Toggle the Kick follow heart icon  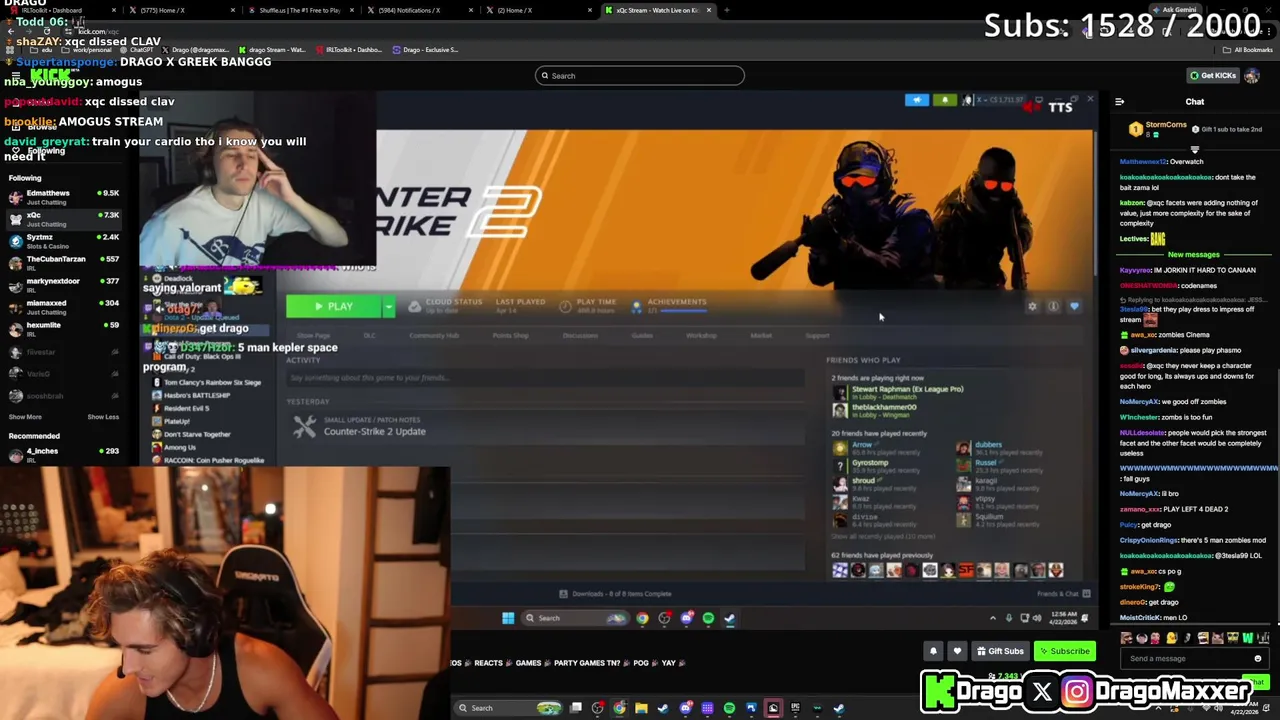point(957,651)
